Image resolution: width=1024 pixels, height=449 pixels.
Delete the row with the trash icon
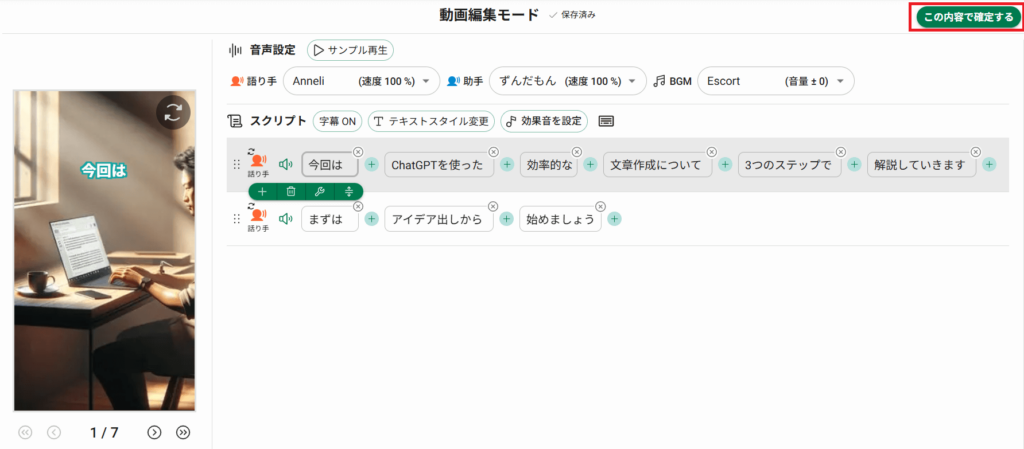[x=291, y=192]
